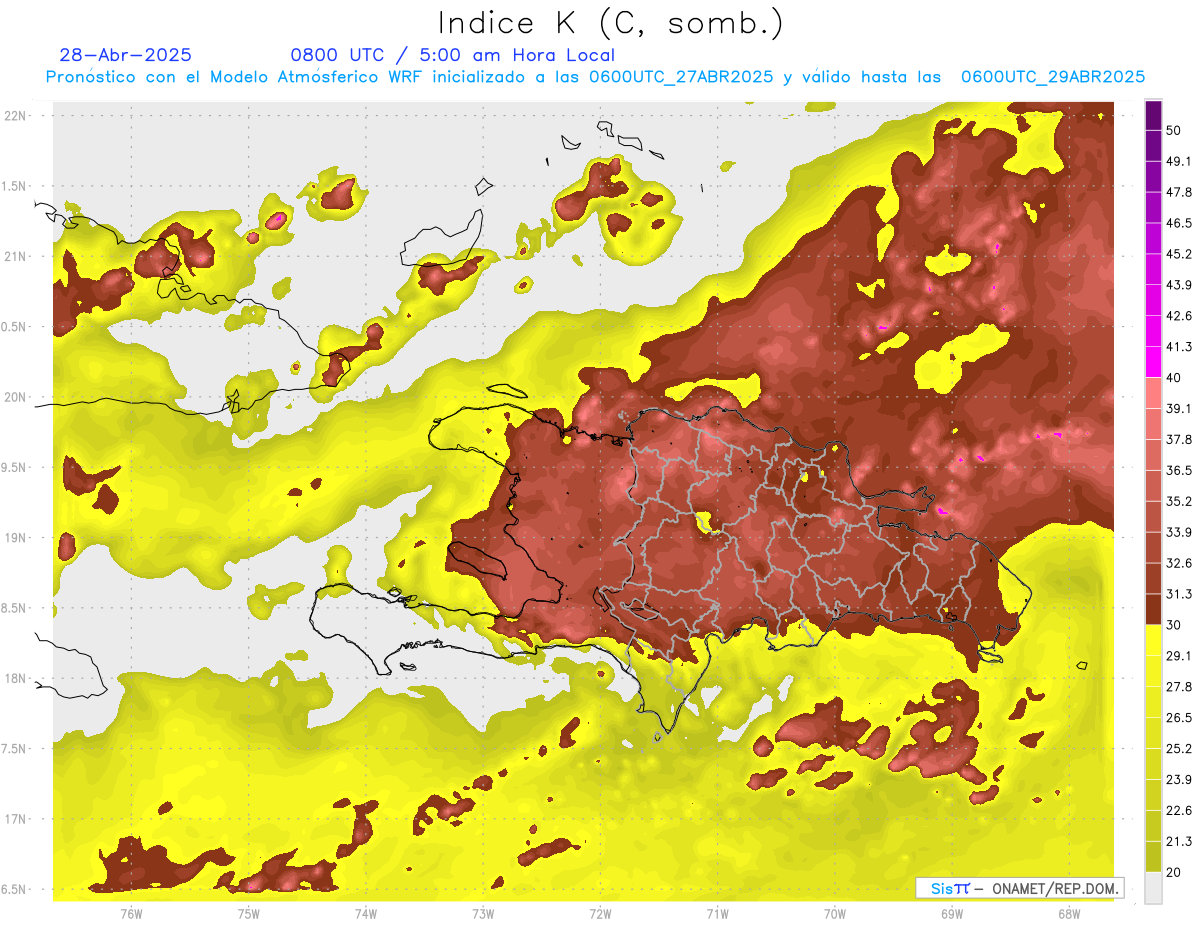
Task: Click the "Indice K (C, somb.)" title
Action: pos(611,23)
